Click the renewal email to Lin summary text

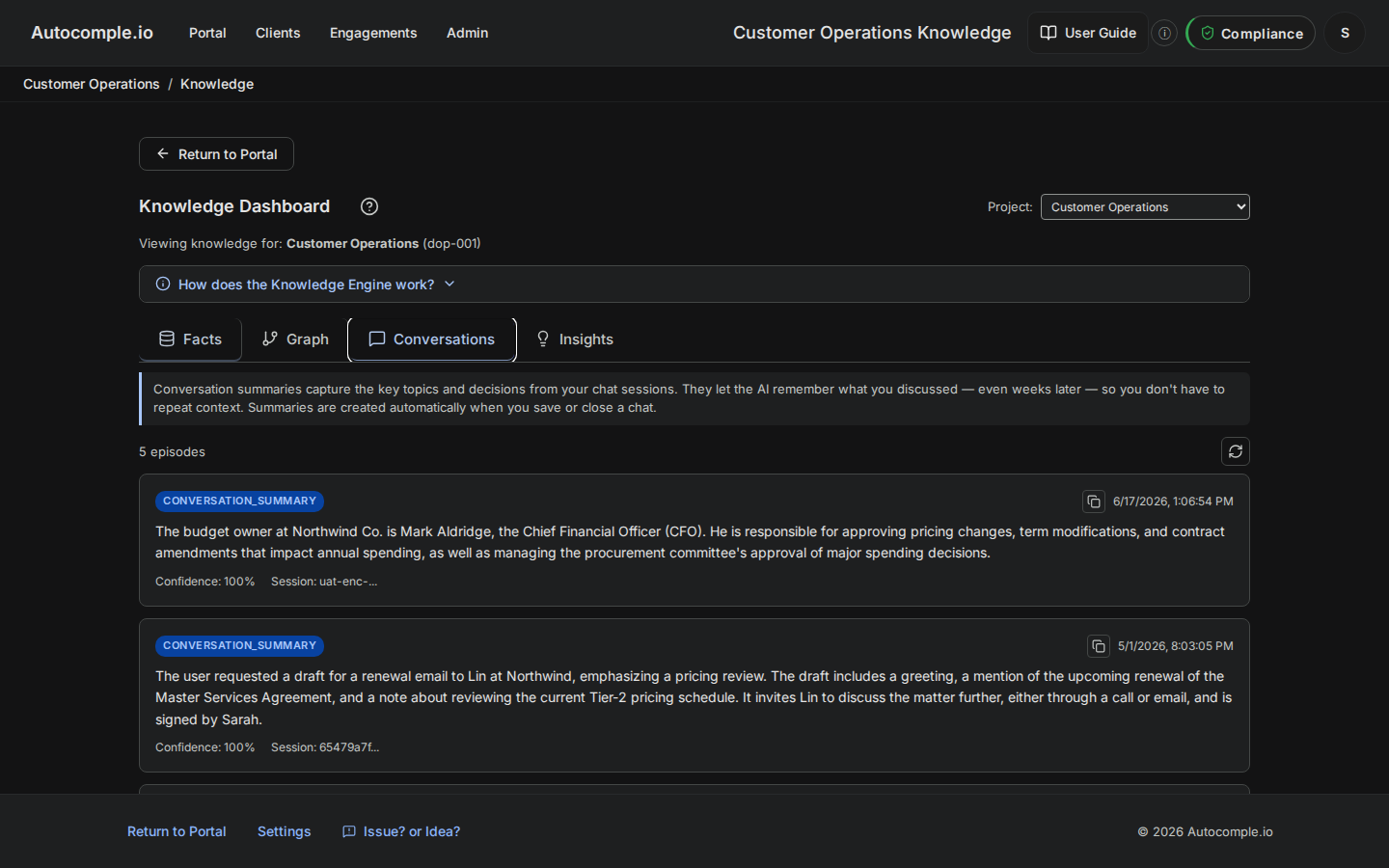(x=694, y=697)
